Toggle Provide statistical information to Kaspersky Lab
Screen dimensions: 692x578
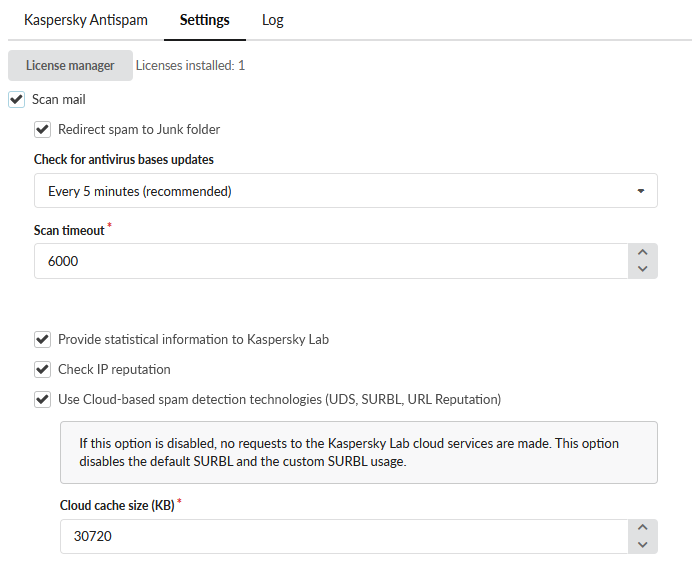pos(42,339)
